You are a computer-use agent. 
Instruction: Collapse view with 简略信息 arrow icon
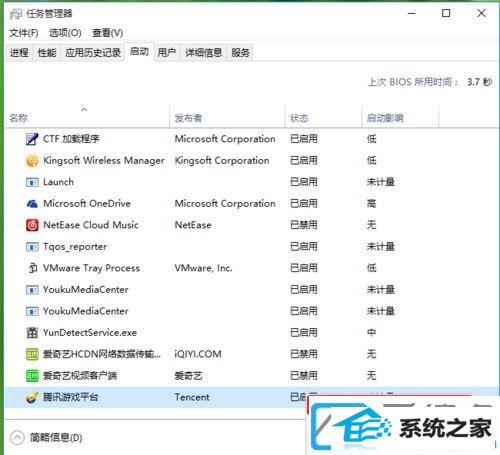[x=17, y=437]
